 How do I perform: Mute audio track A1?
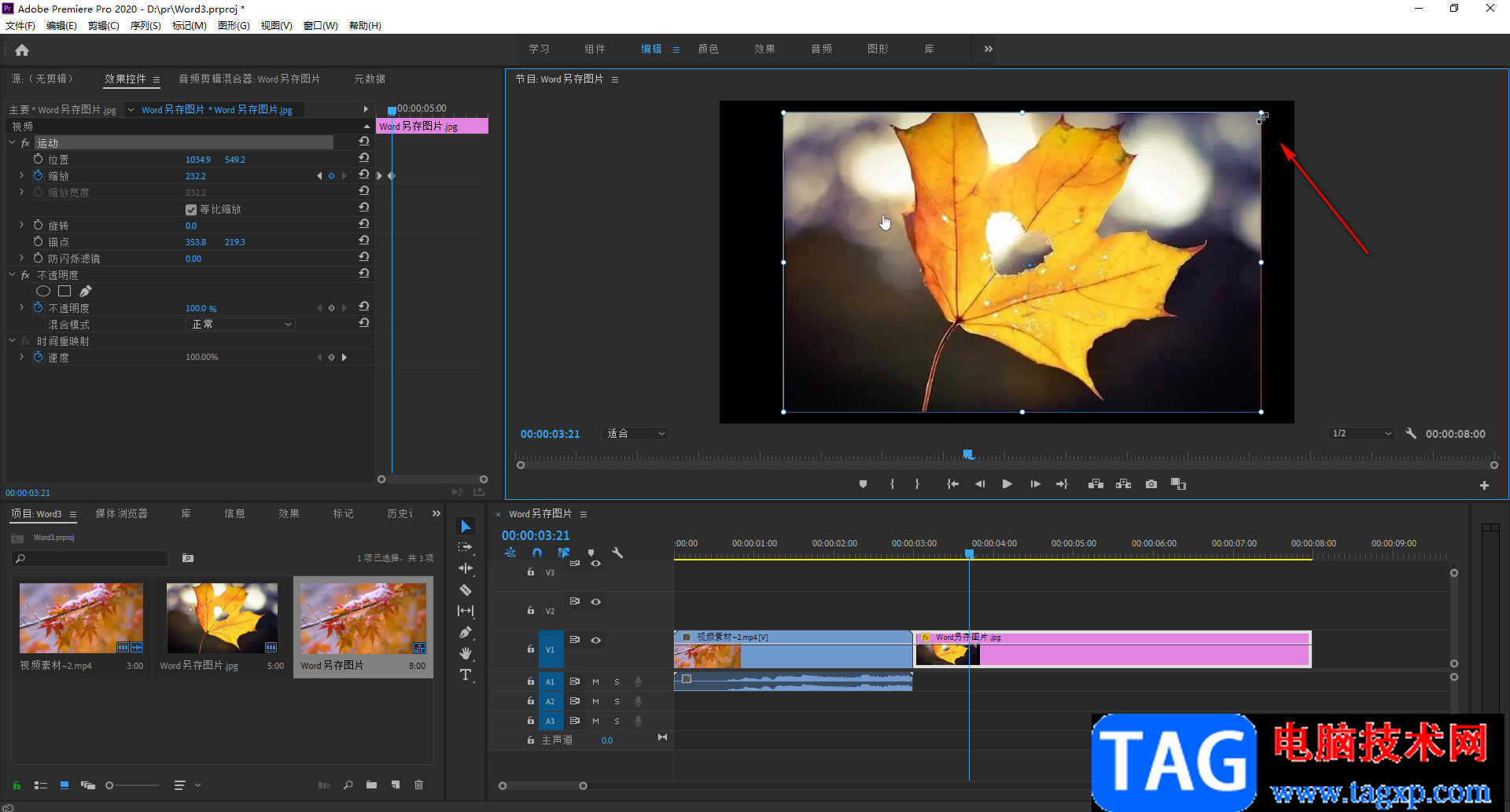coord(595,682)
